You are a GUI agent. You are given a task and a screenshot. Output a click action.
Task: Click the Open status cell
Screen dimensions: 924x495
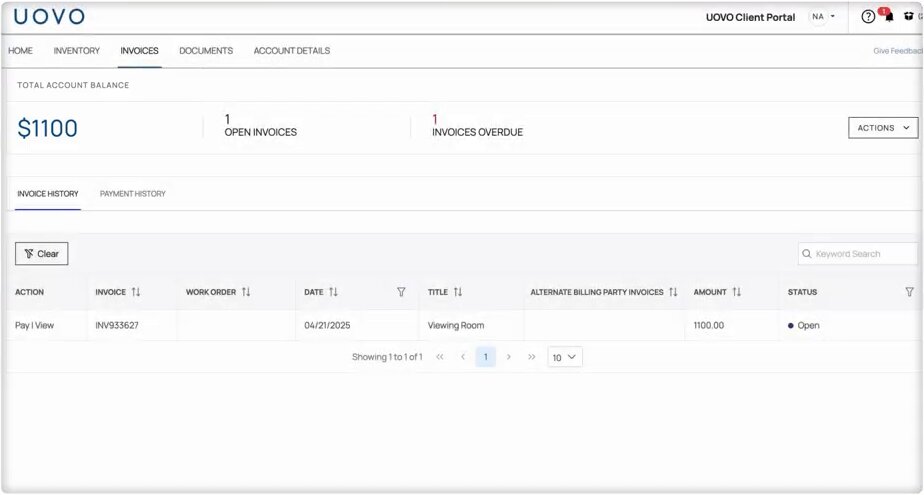coord(804,325)
